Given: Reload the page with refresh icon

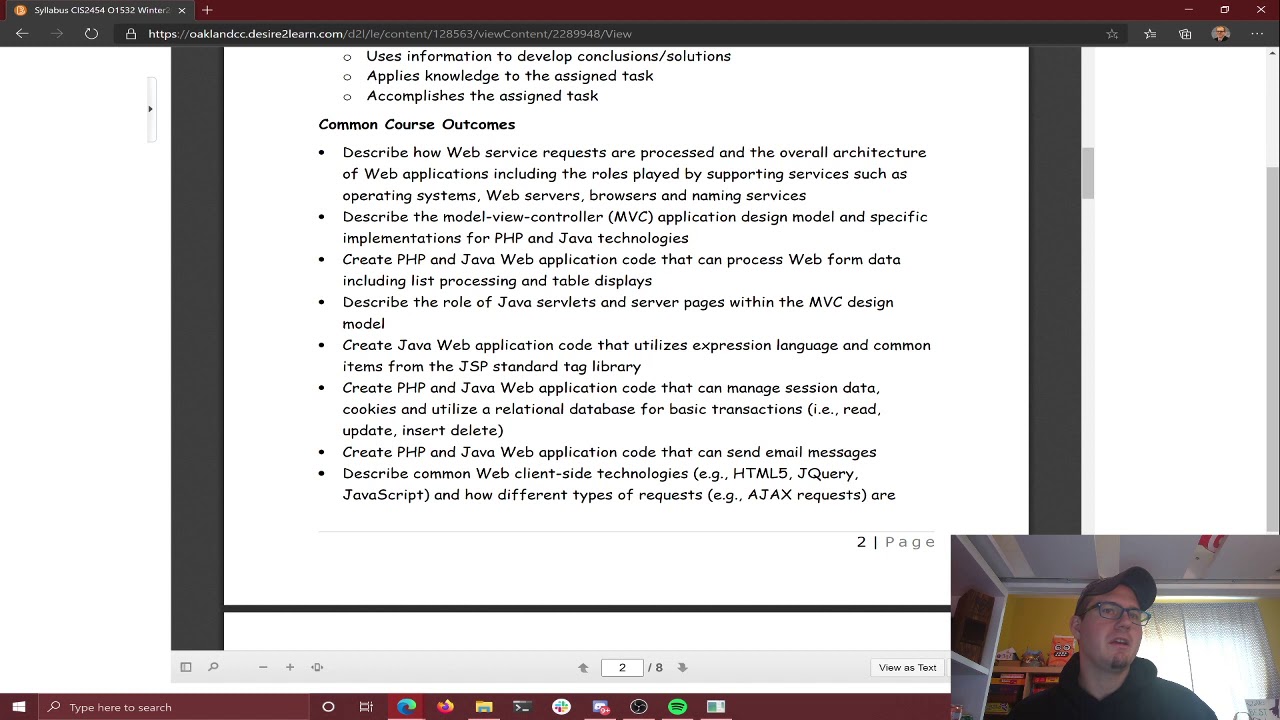Looking at the screenshot, I should click(91, 34).
